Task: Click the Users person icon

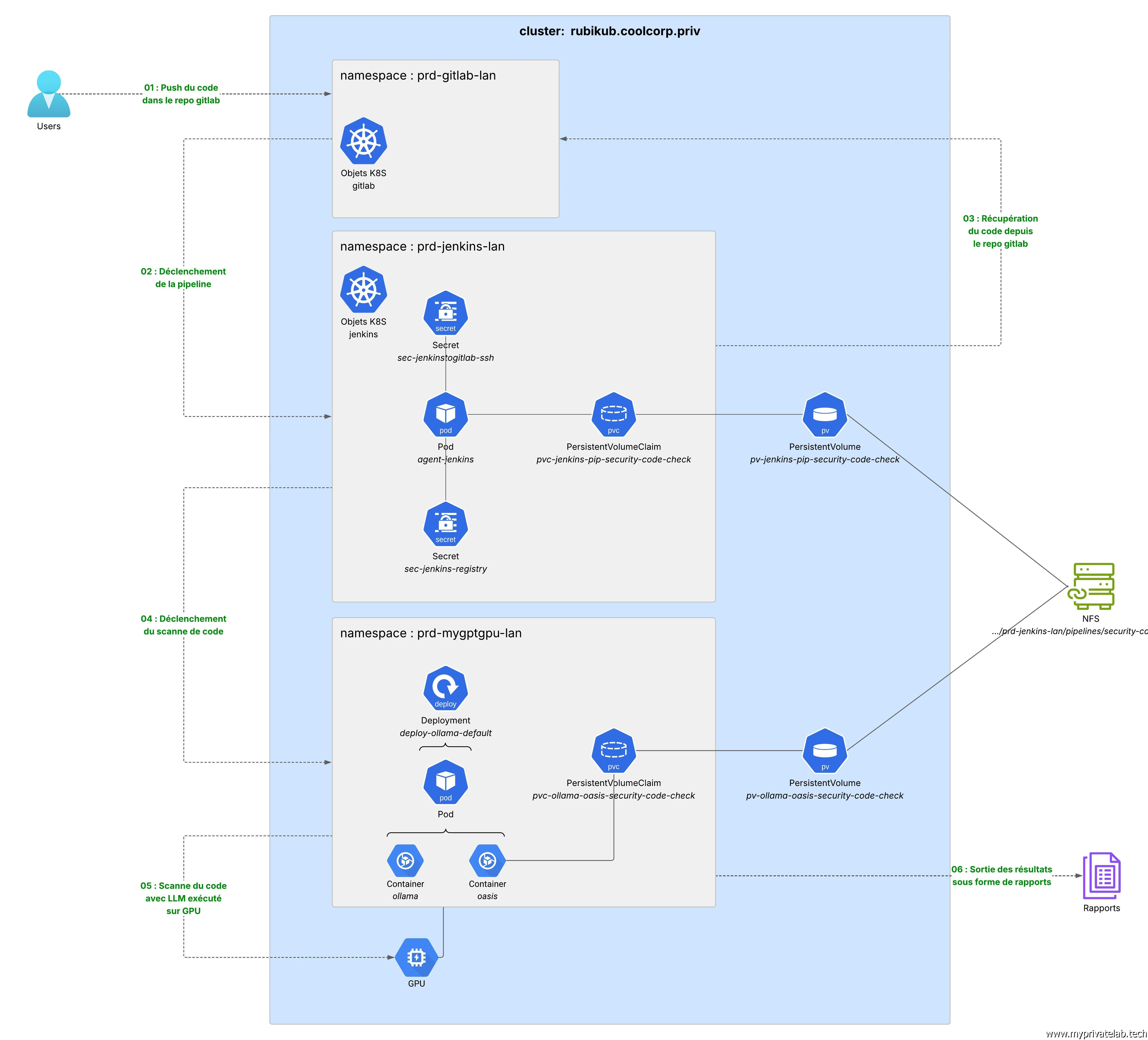Action: [x=49, y=94]
